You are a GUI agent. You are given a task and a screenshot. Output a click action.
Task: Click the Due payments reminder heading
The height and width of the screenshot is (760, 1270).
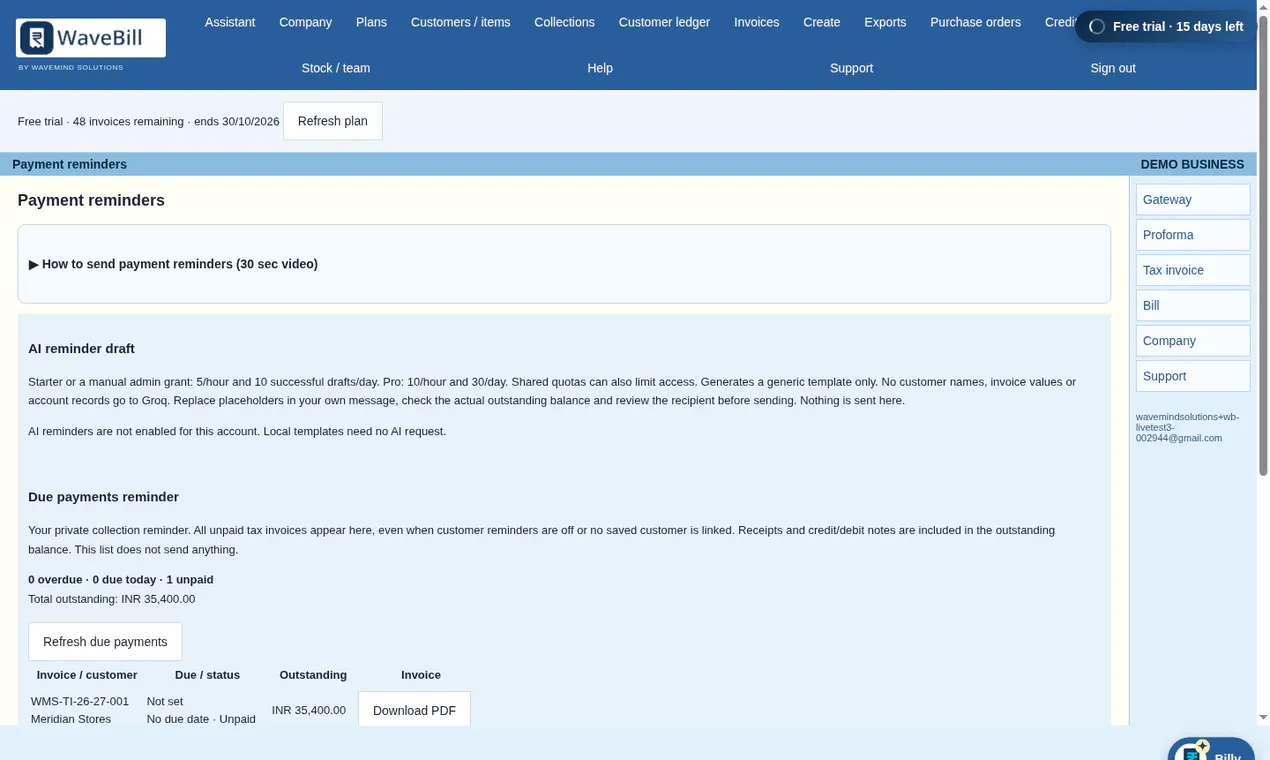click(103, 497)
